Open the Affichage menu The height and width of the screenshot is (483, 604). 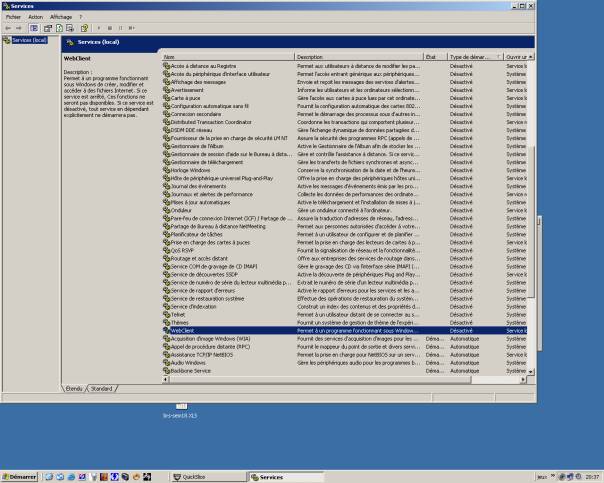tap(61, 17)
